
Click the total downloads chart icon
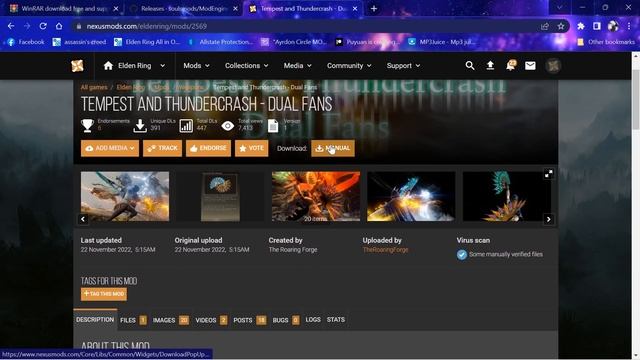click(x=186, y=126)
